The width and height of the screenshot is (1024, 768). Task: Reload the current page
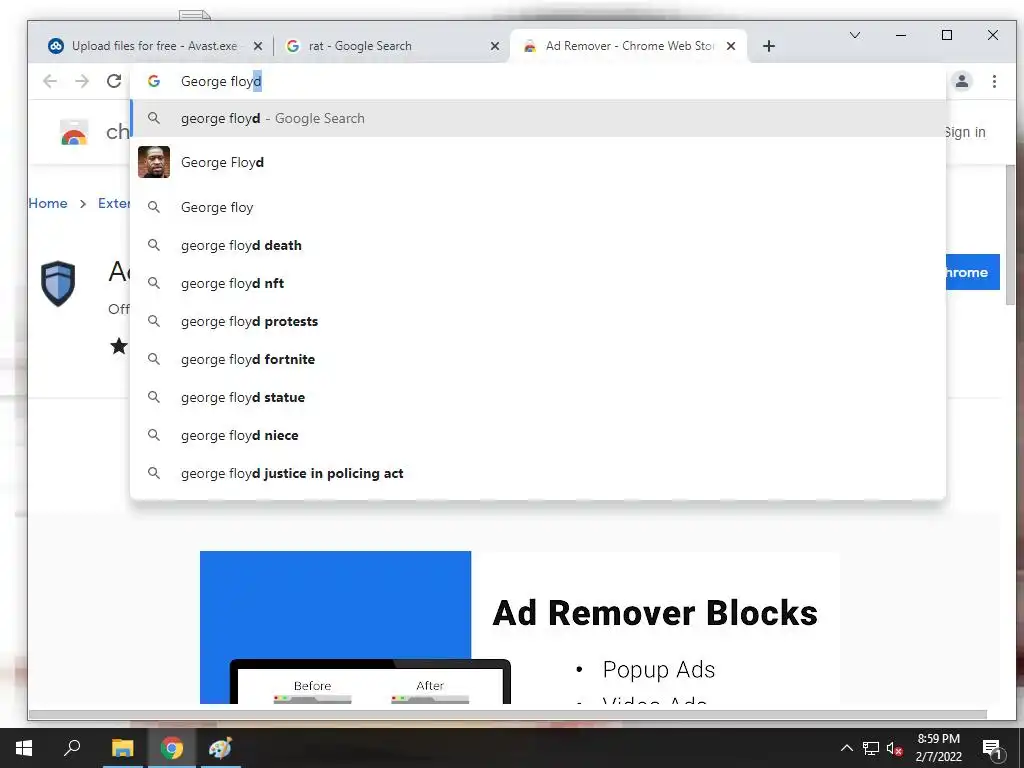pos(114,81)
